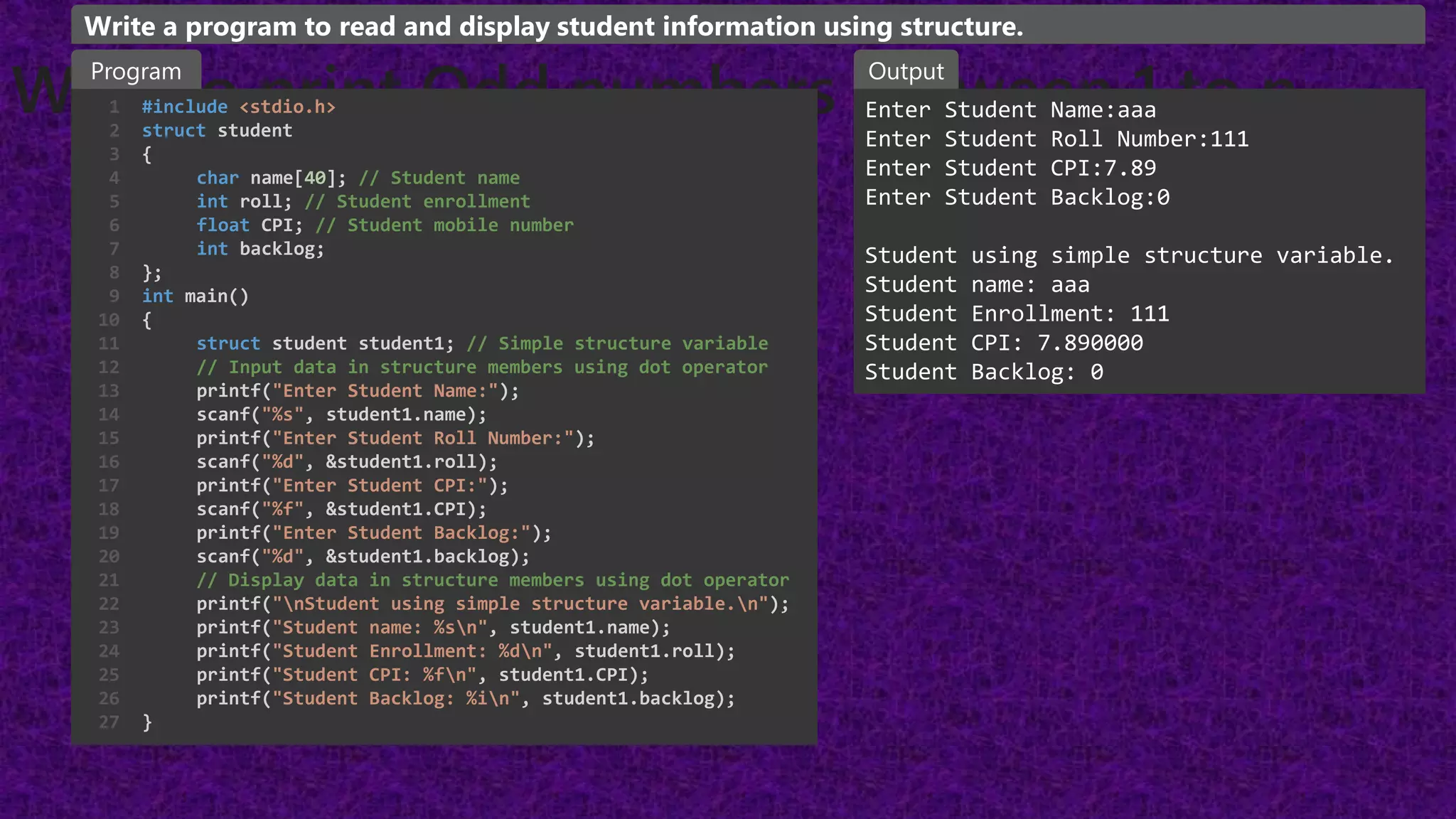Click output 'Student using simple structure variable.'
The width and height of the screenshot is (1456, 819).
pyautogui.click(x=1130, y=256)
